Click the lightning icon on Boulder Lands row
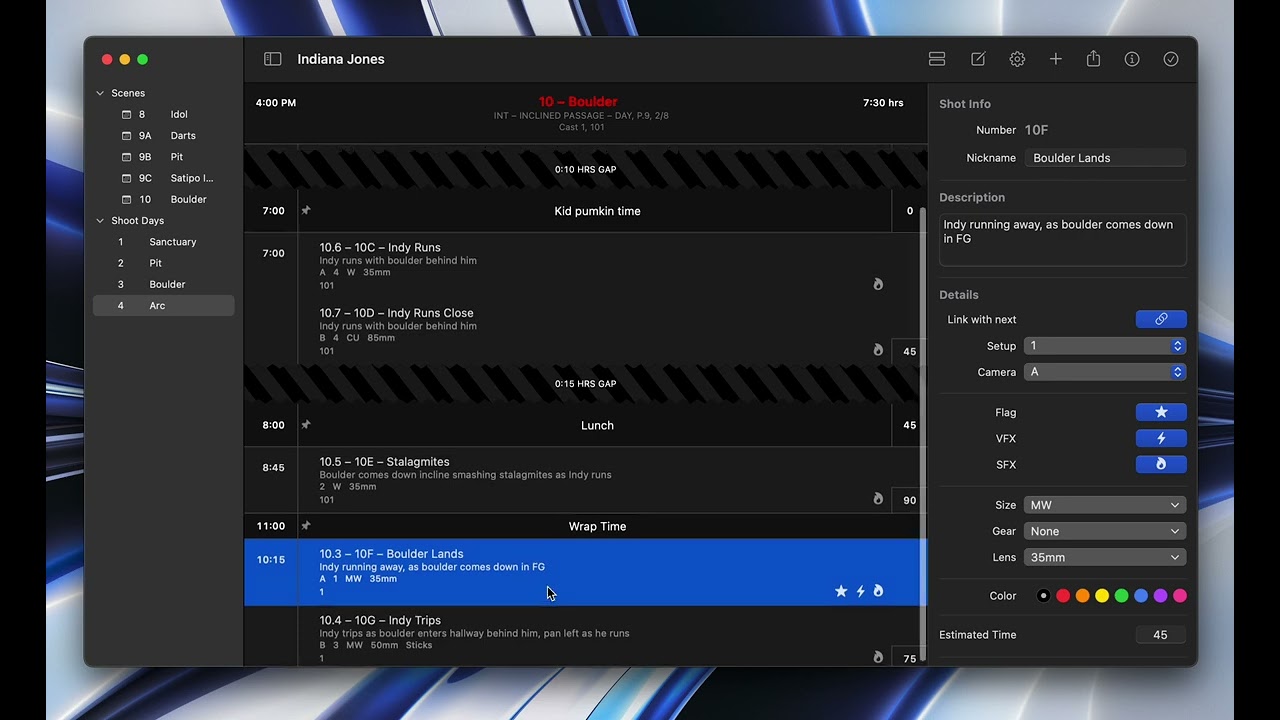 coord(860,591)
